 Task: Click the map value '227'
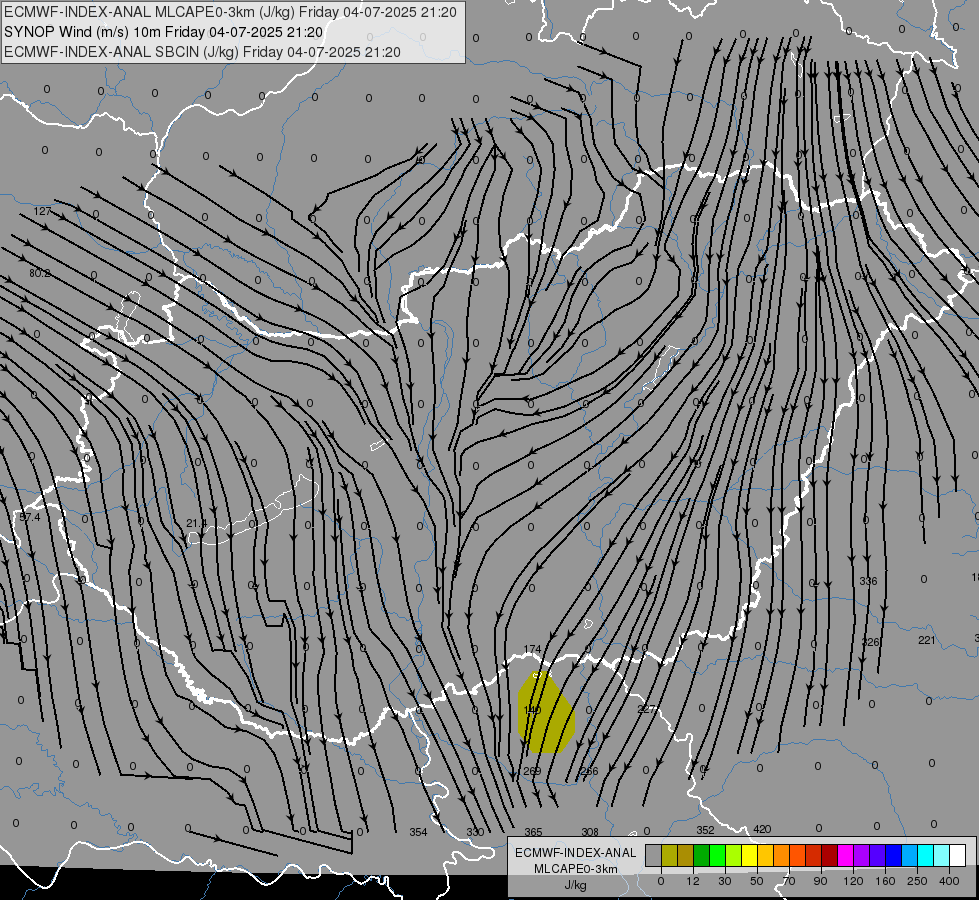pos(646,709)
